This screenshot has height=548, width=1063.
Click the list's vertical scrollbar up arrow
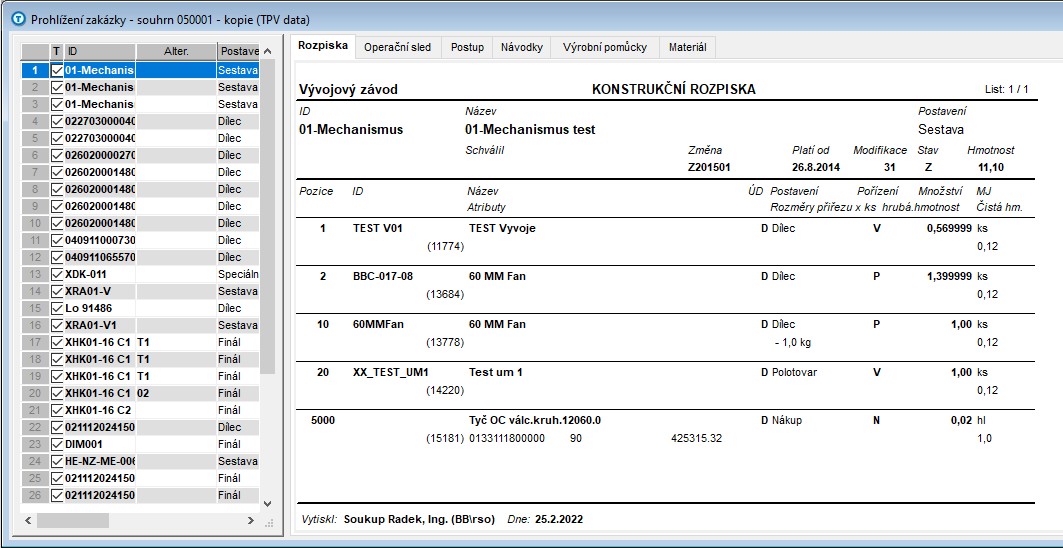(267, 52)
